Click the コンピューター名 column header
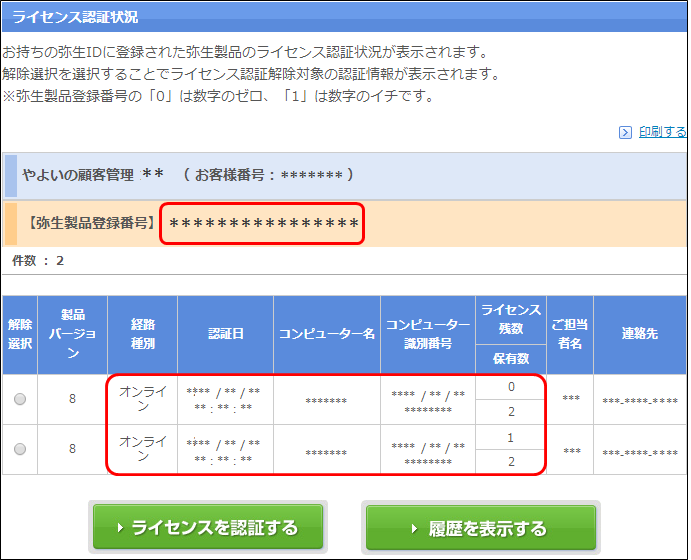 pyautogui.click(x=327, y=334)
